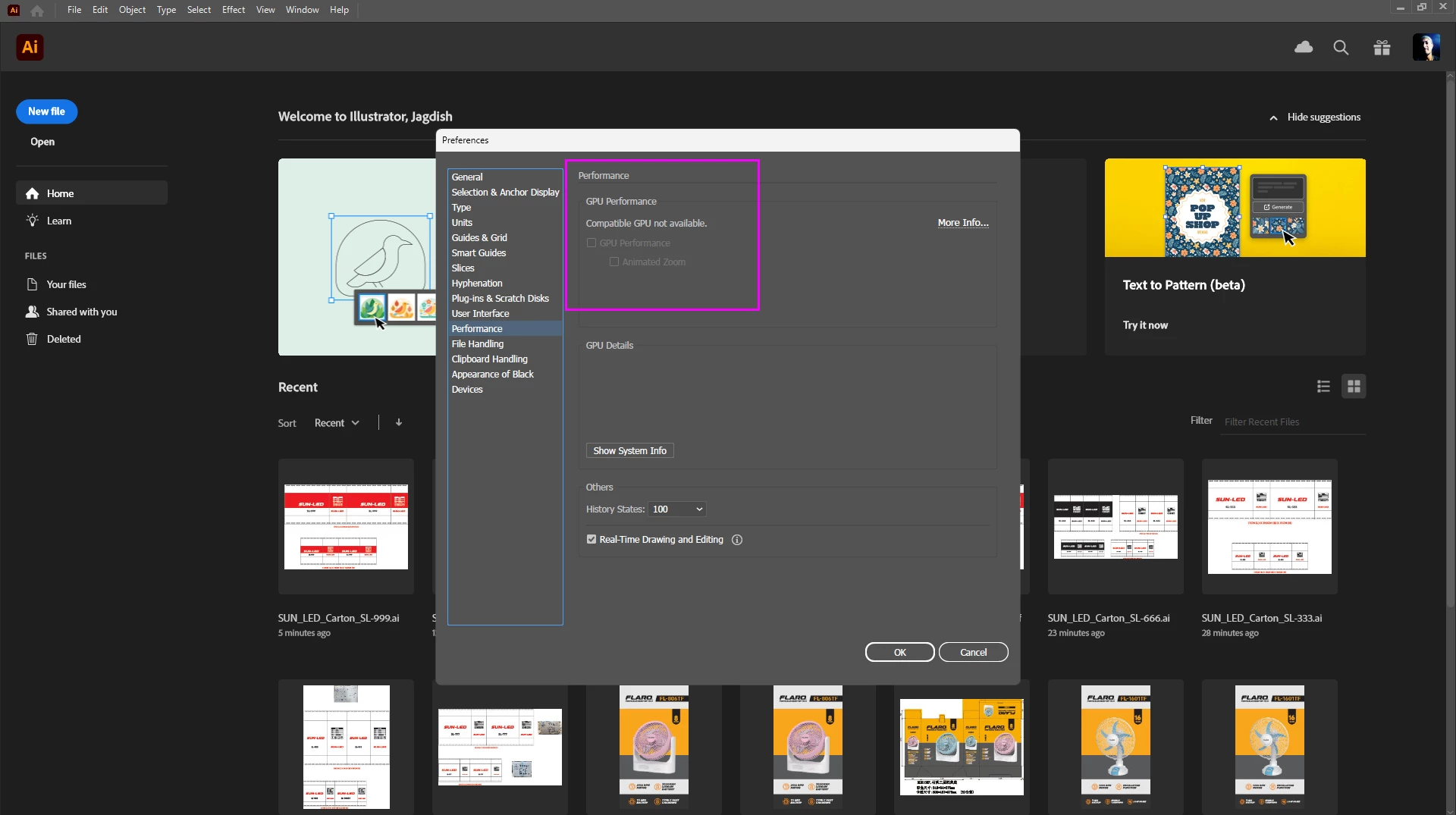Screen dimensions: 1456x815
Task: Open the Type menu
Action: tap(166, 10)
